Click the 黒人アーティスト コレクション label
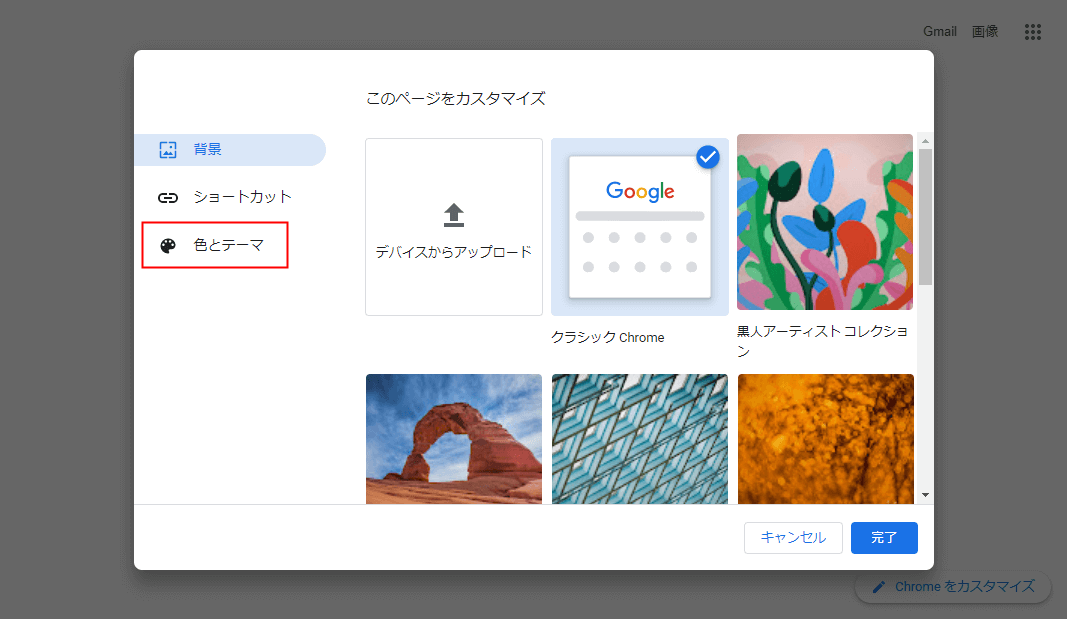 tap(823, 341)
